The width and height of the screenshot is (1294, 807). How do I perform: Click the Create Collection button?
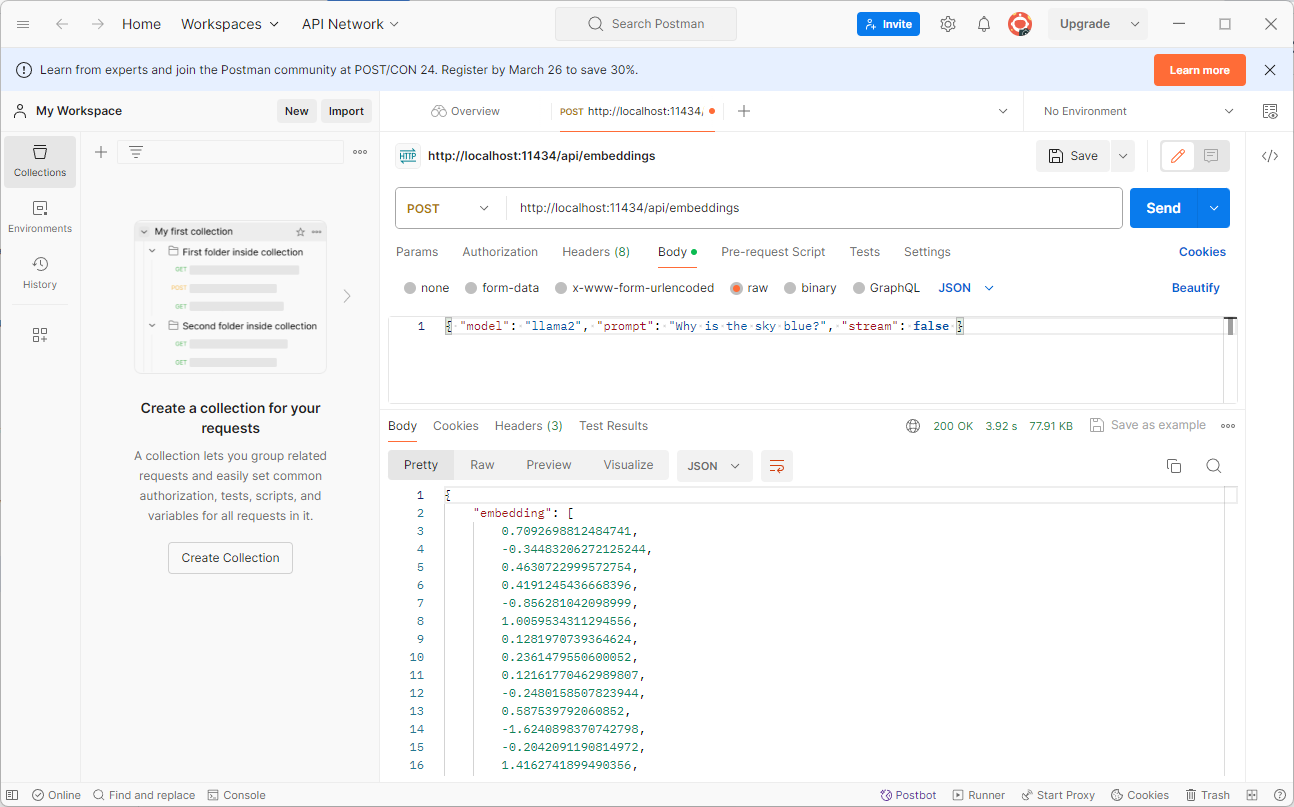[x=230, y=558]
